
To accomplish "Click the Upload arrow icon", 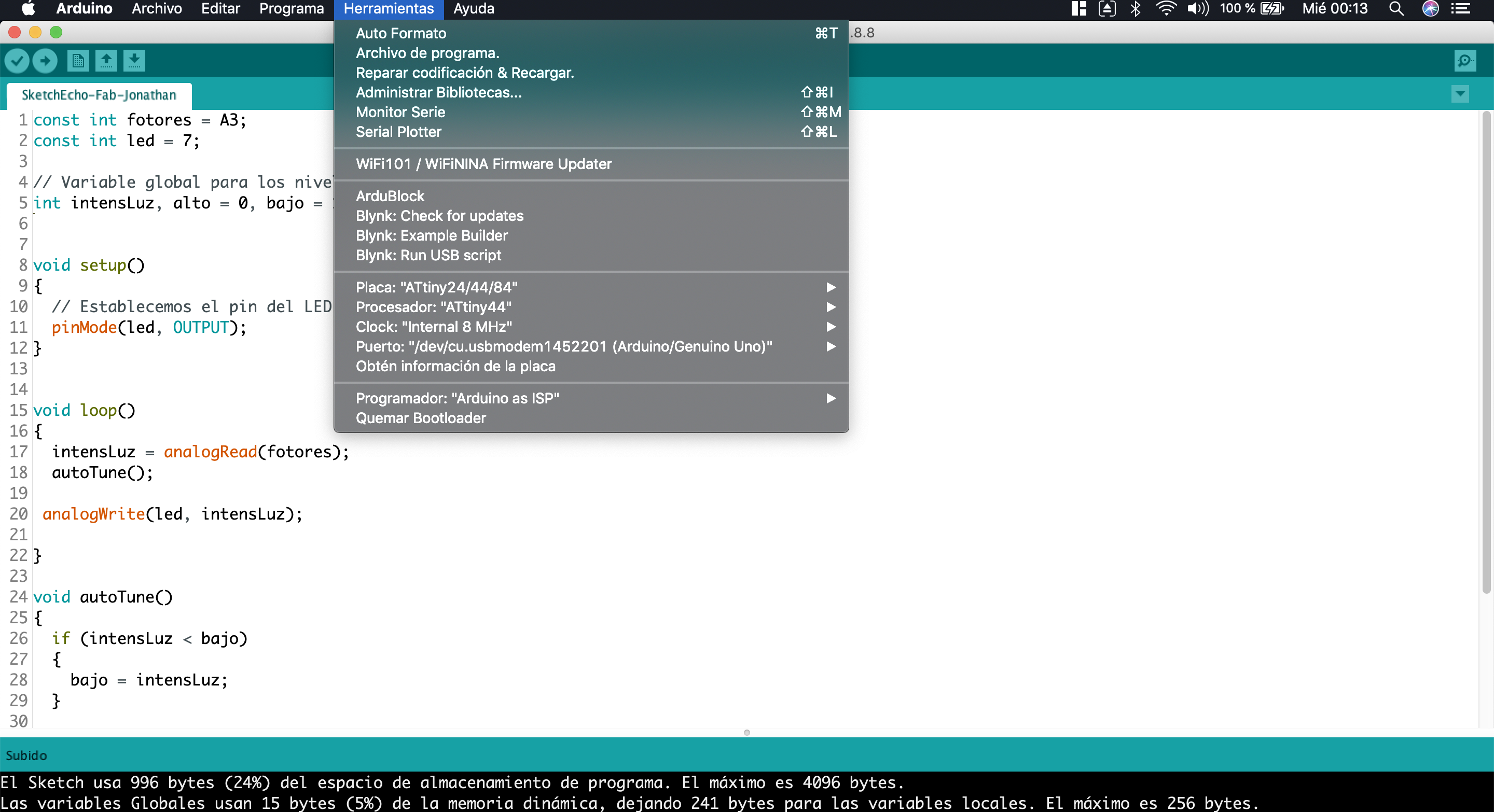I will tap(45, 60).
